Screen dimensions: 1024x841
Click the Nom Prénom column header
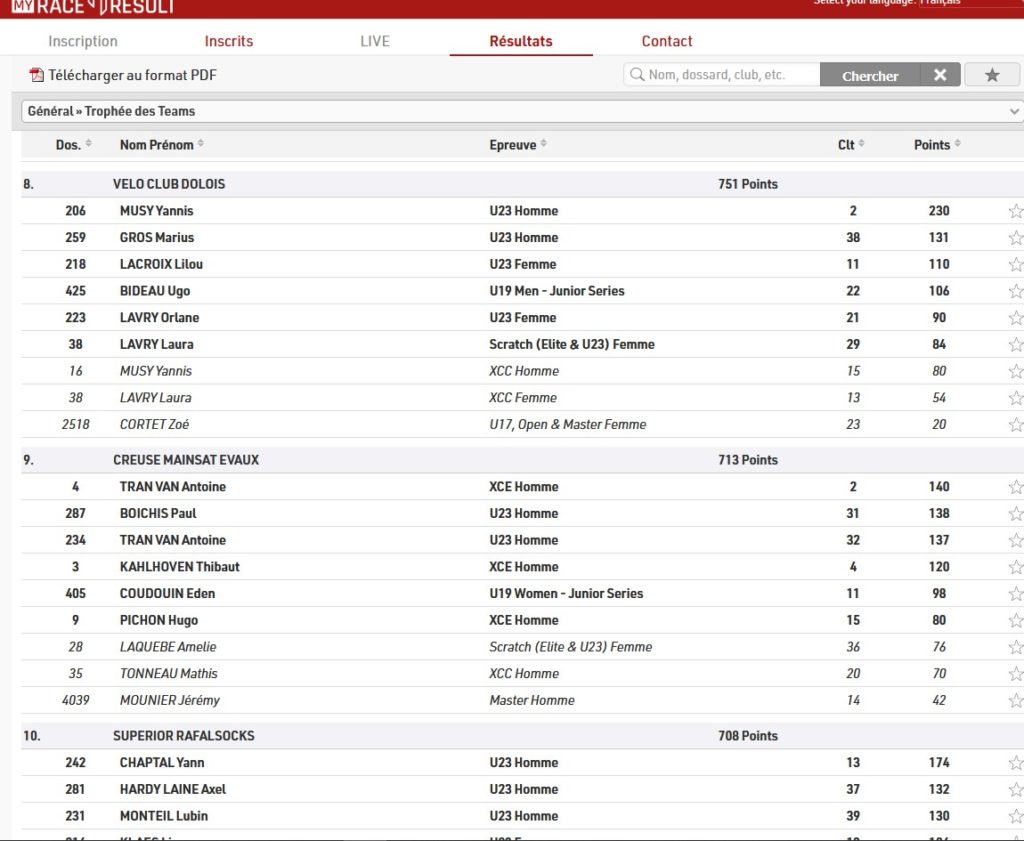157,145
